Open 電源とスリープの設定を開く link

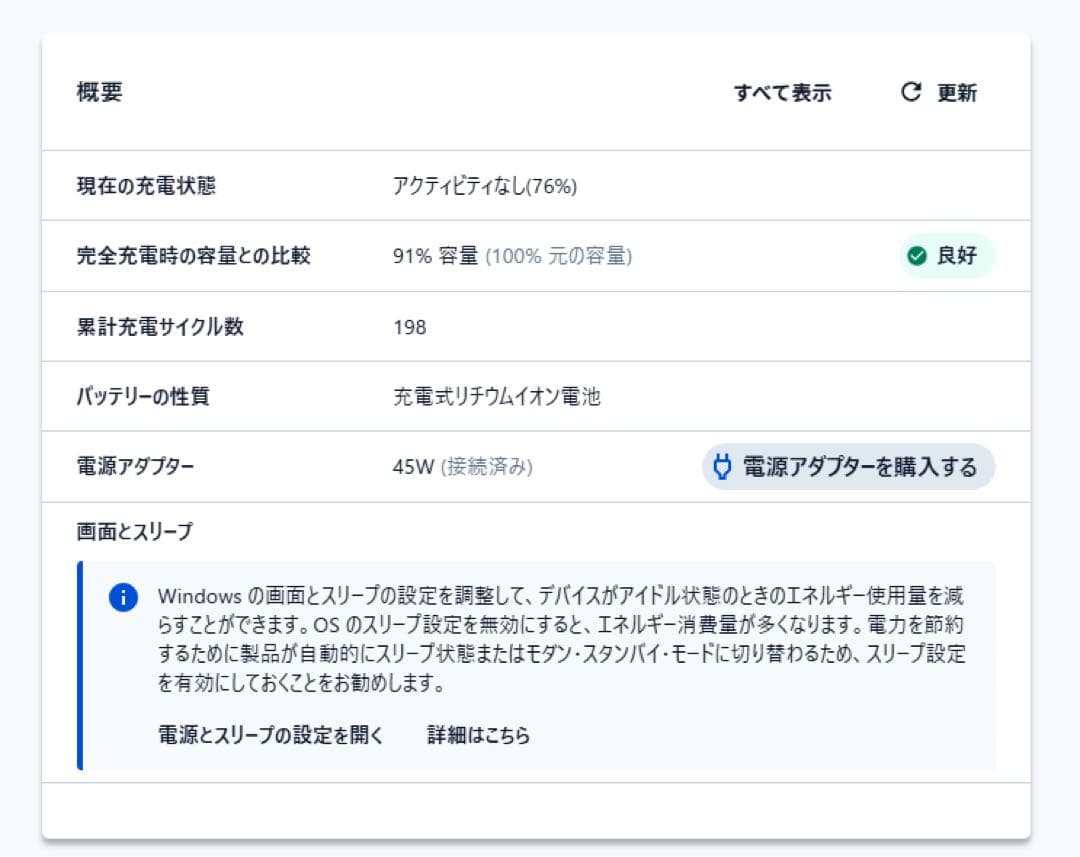click(x=271, y=735)
